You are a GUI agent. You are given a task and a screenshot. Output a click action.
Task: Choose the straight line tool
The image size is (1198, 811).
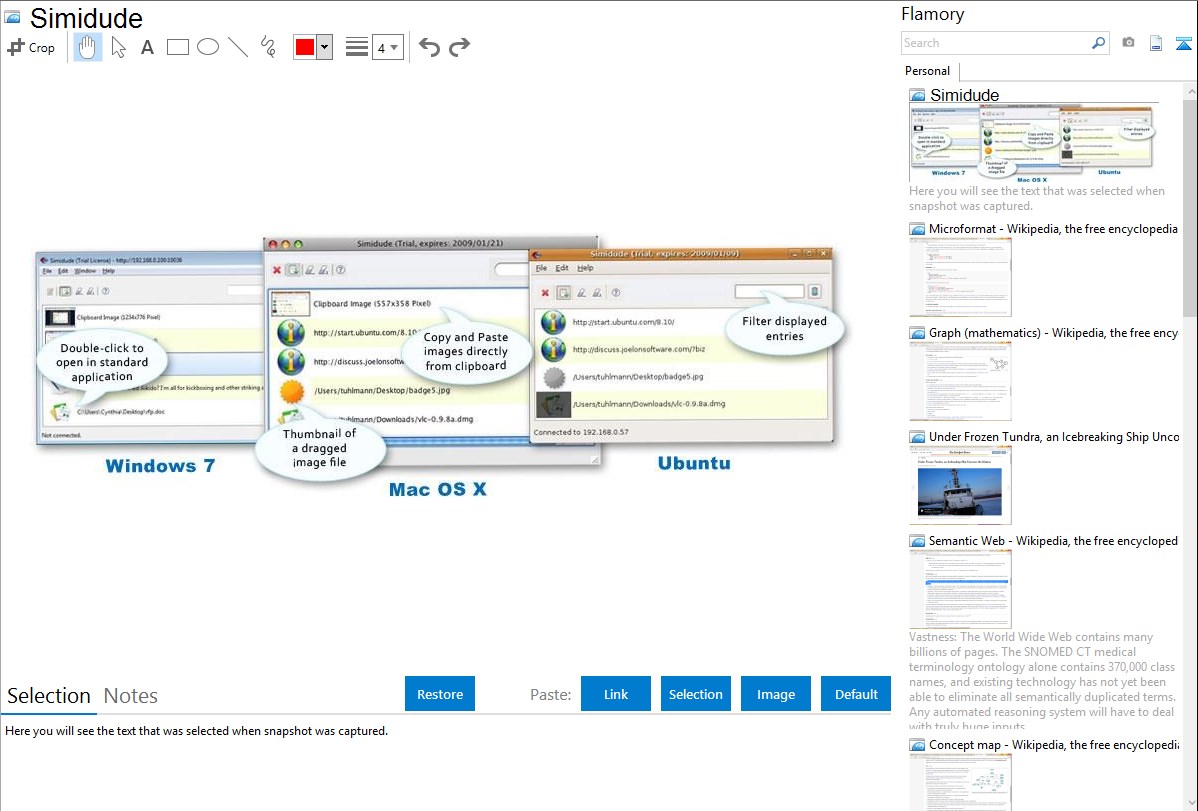238,47
